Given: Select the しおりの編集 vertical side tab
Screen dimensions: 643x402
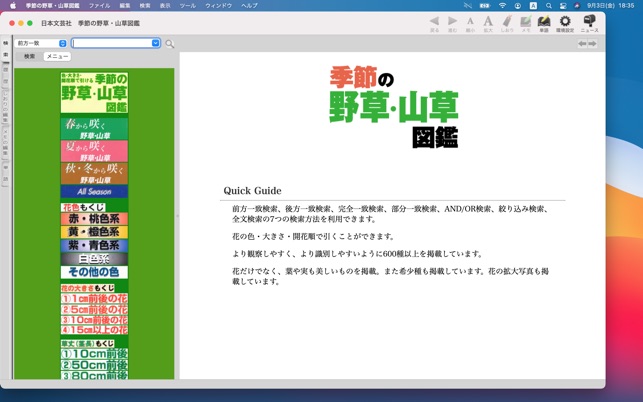Looking at the screenshot, I should (x=5, y=106).
